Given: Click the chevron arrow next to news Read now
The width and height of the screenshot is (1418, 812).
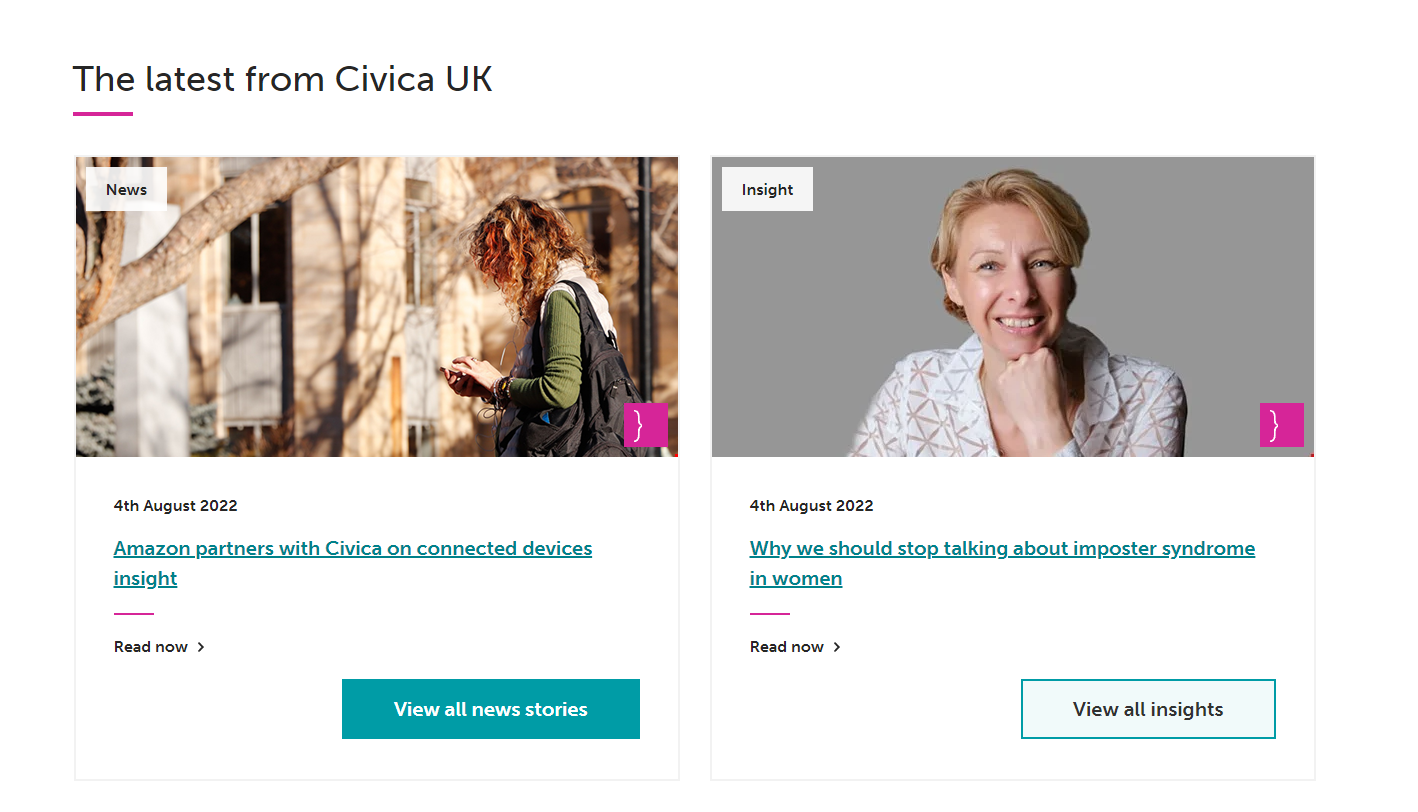Looking at the screenshot, I should tap(201, 646).
